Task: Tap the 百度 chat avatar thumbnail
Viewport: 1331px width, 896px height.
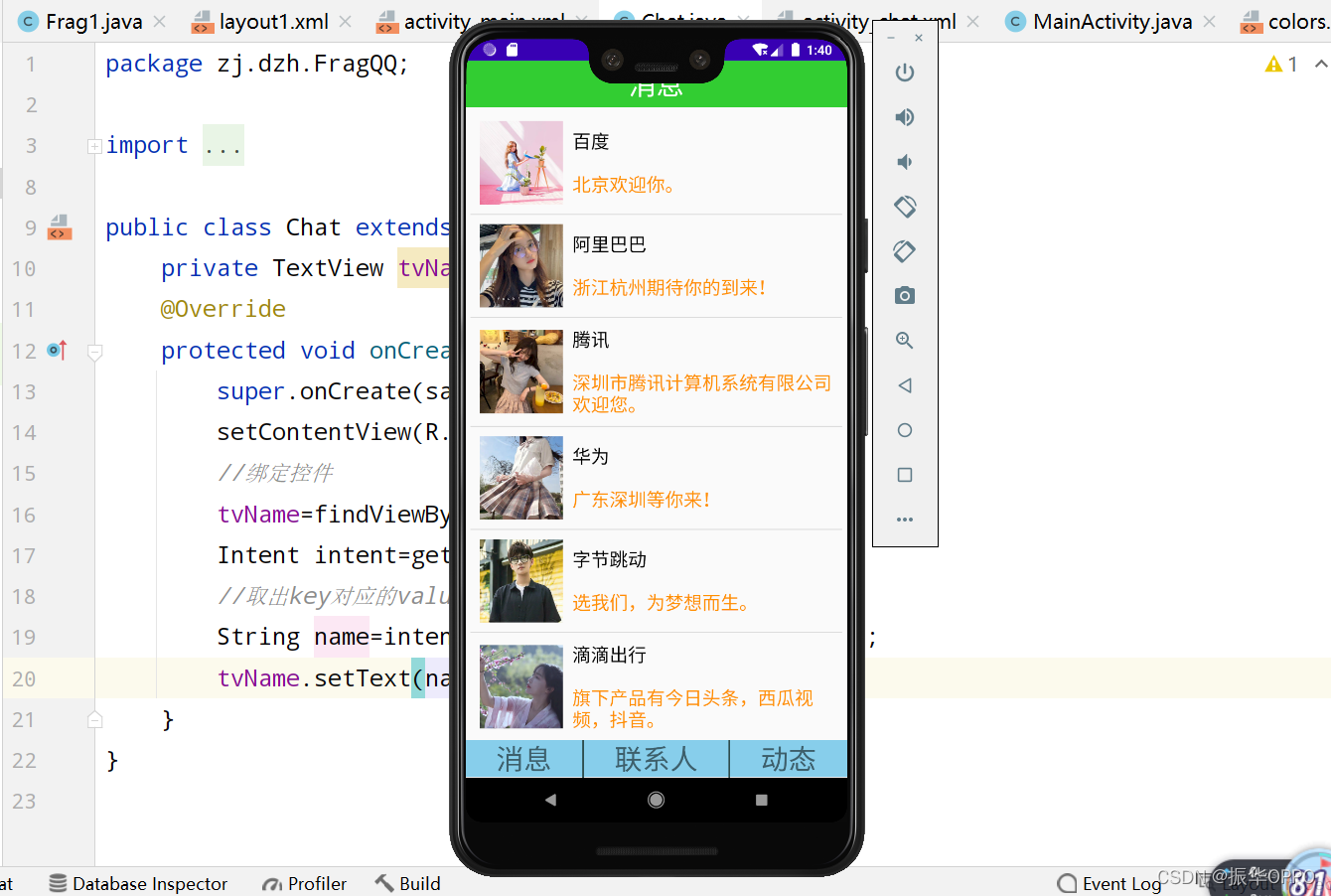Action: coord(521,163)
